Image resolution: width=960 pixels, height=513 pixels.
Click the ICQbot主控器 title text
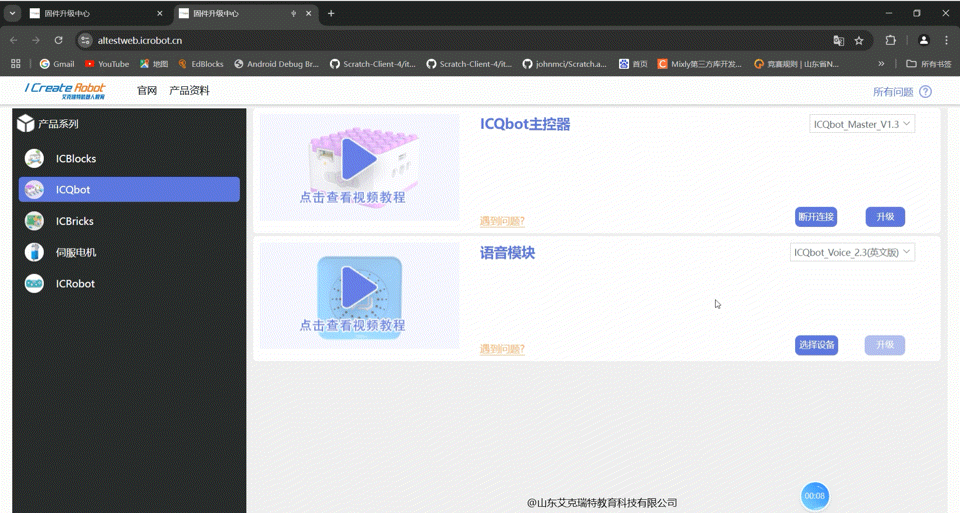pyautogui.click(x=525, y=124)
